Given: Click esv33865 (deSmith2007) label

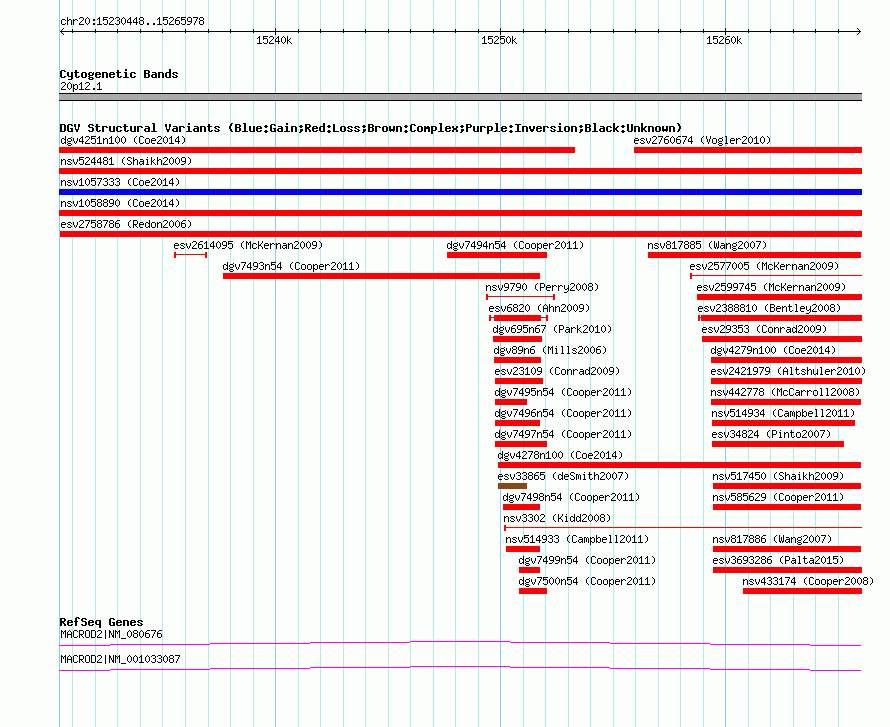Looking at the screenshot, I should click(563, 476).
